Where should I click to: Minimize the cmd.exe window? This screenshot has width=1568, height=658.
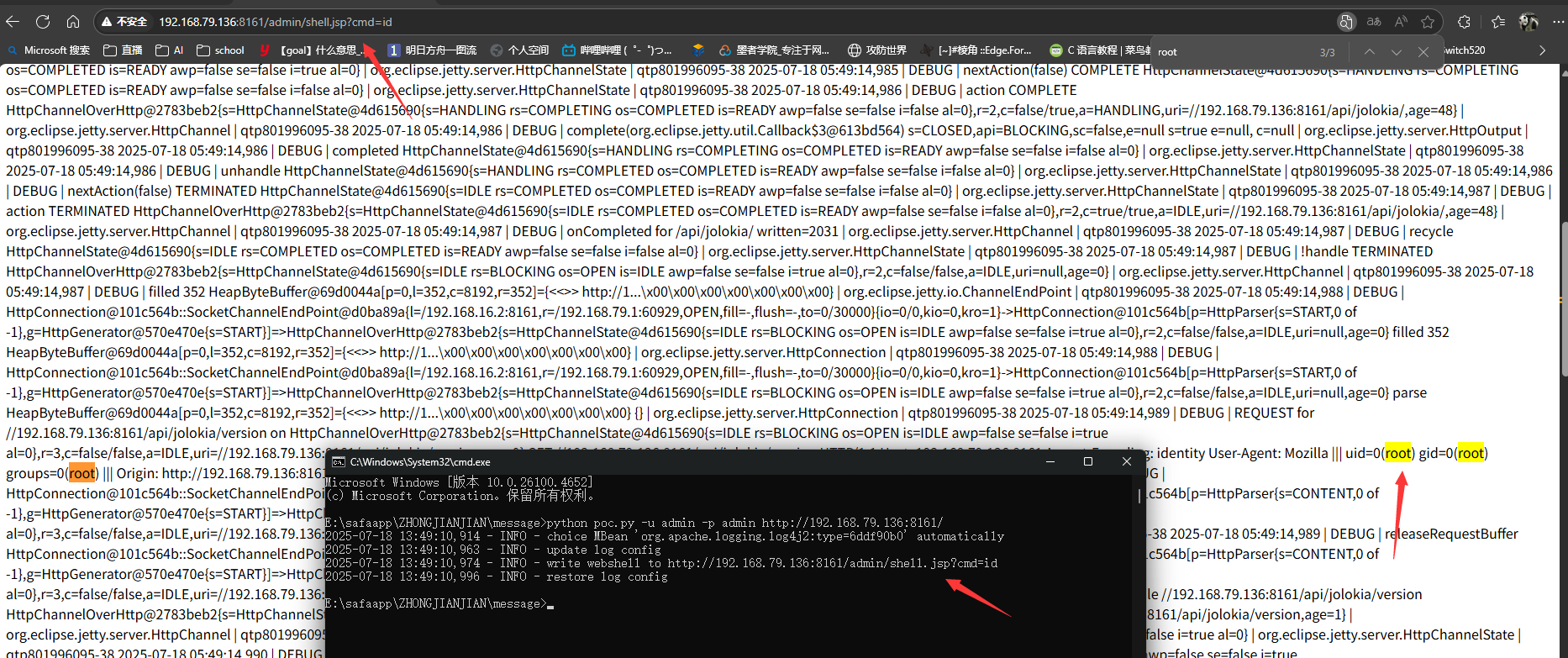click(x=1050, y=461)
